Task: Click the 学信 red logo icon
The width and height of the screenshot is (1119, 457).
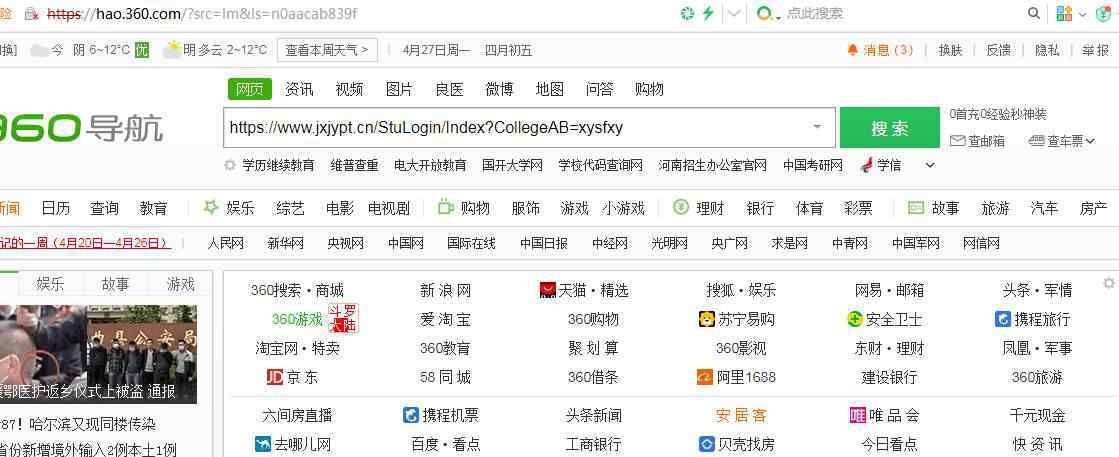Action: (867, 165)
